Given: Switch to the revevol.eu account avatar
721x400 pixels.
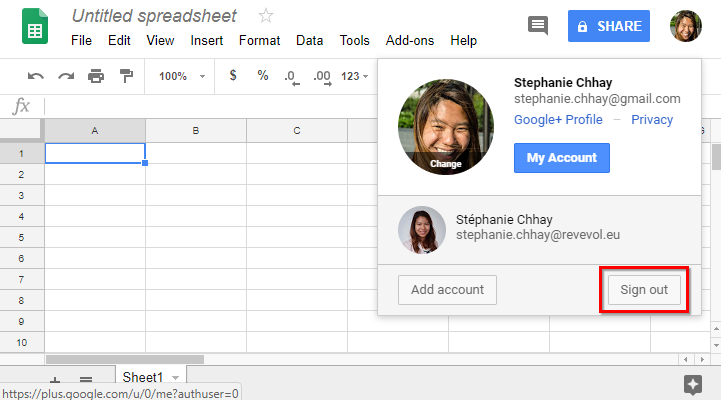Looking at the screenshot, I should click(x=422, y=230).
